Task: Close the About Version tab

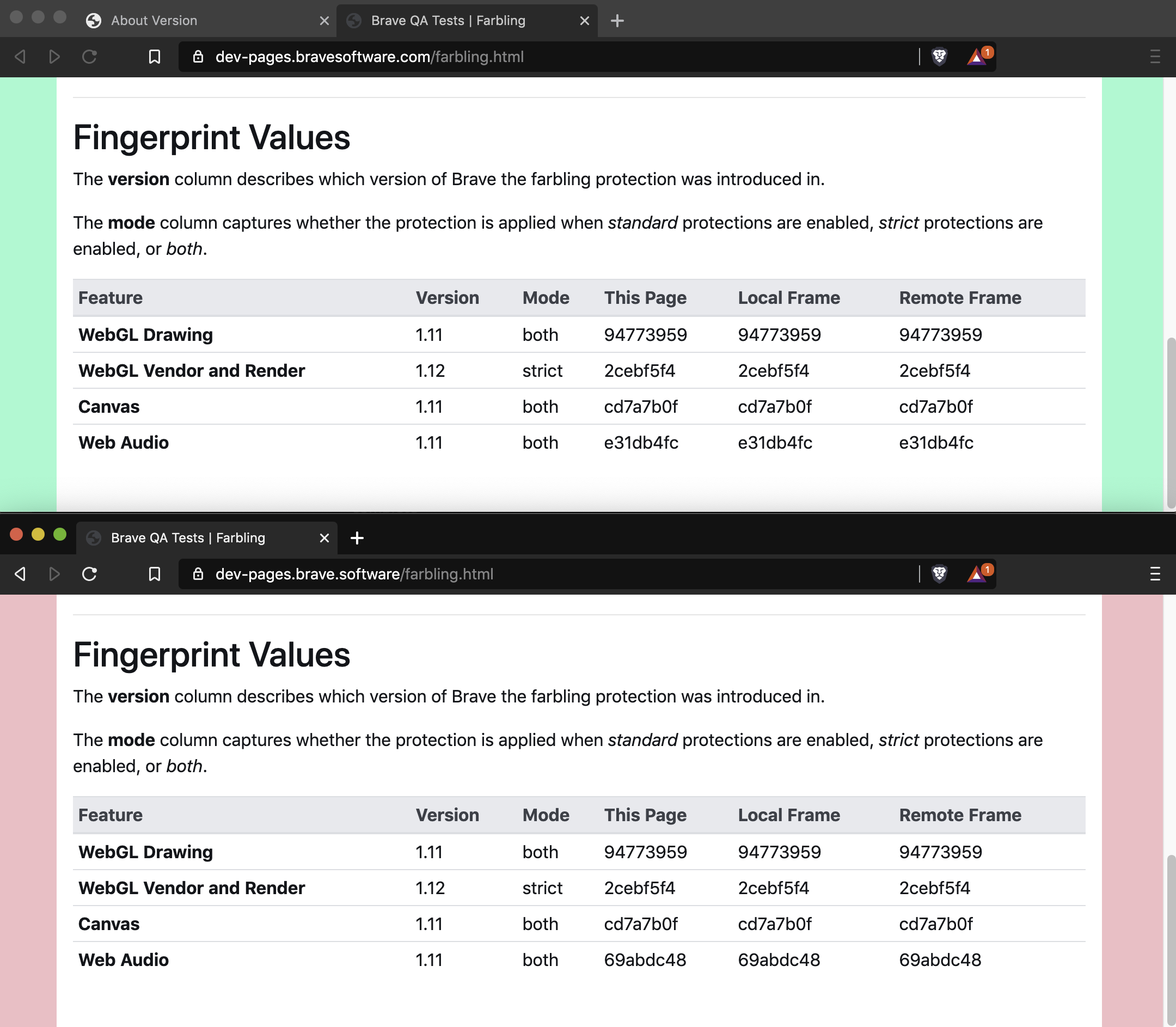Action: tap(324, 21)
